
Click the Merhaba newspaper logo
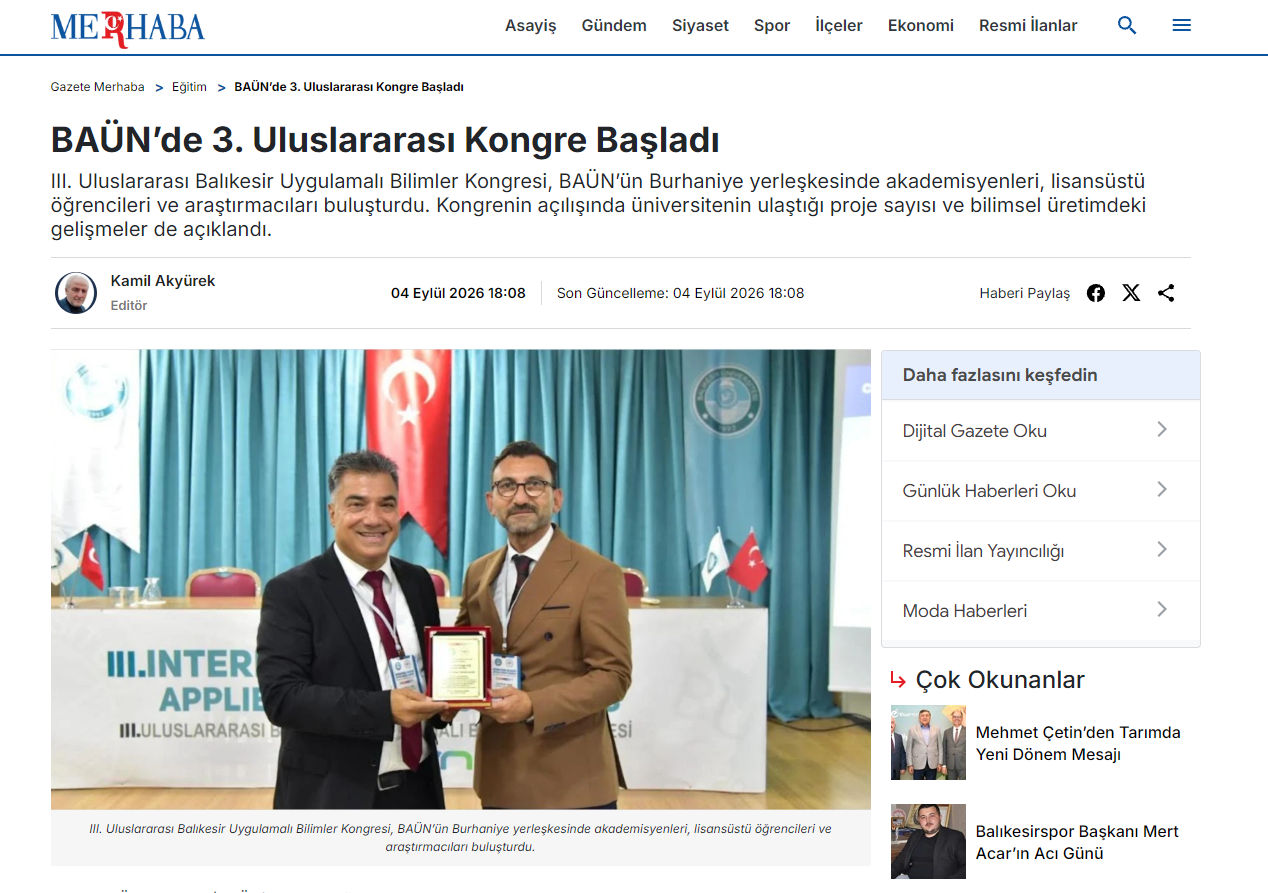tap(127, 28)
